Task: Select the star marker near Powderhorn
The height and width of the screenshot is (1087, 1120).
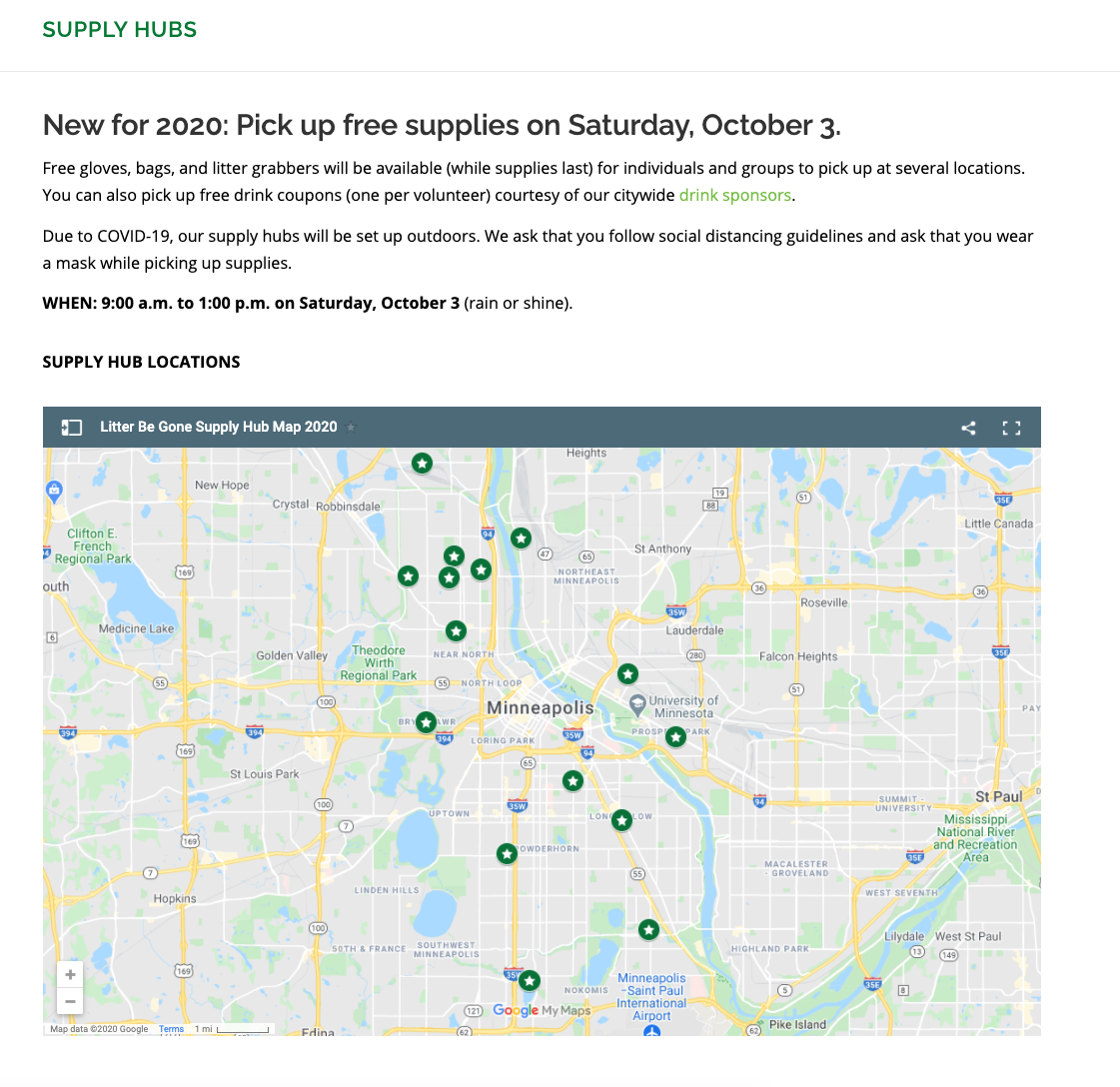Action: pos(508,853)
